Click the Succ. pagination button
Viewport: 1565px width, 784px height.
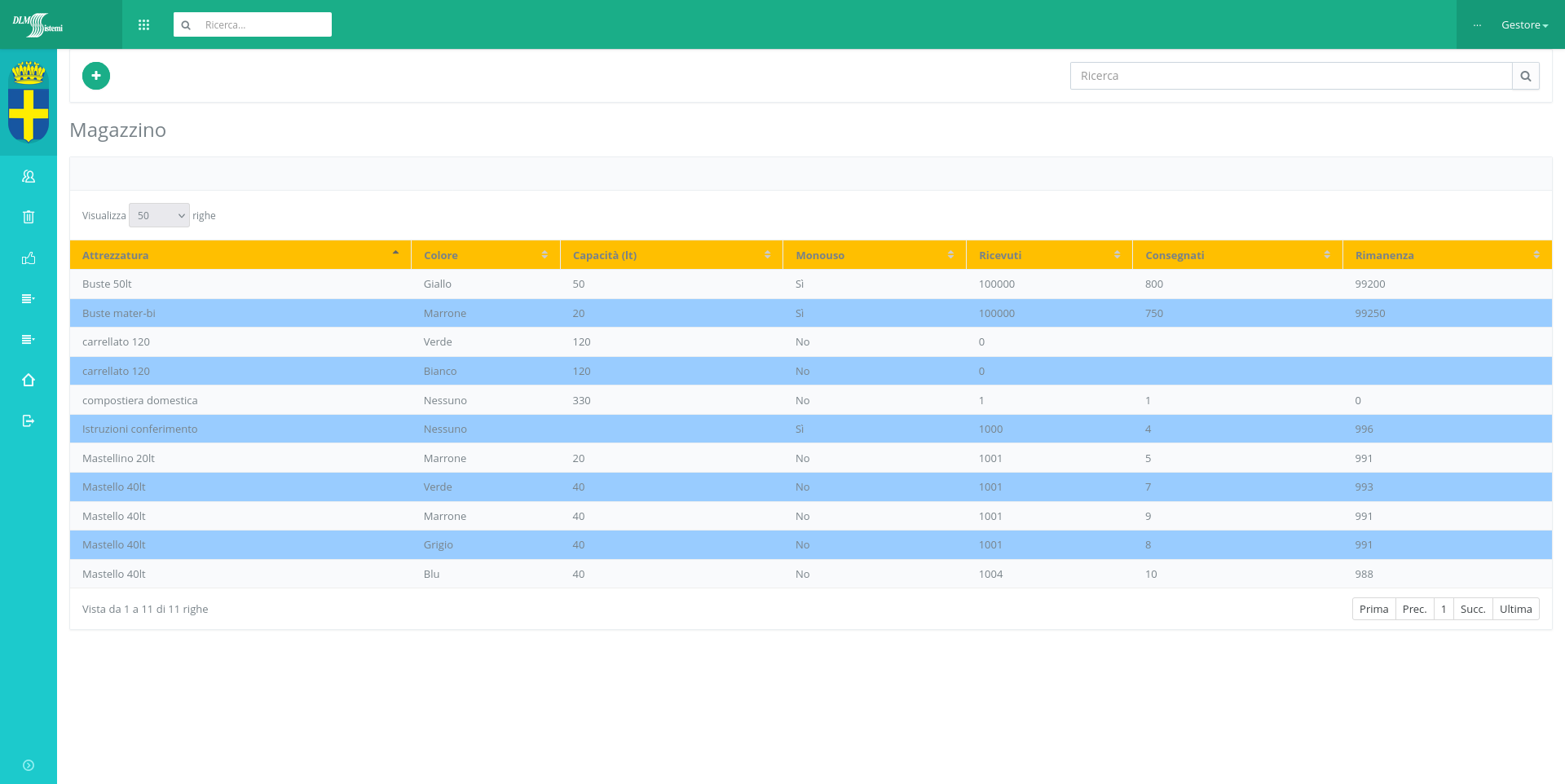click(1472, 609)
